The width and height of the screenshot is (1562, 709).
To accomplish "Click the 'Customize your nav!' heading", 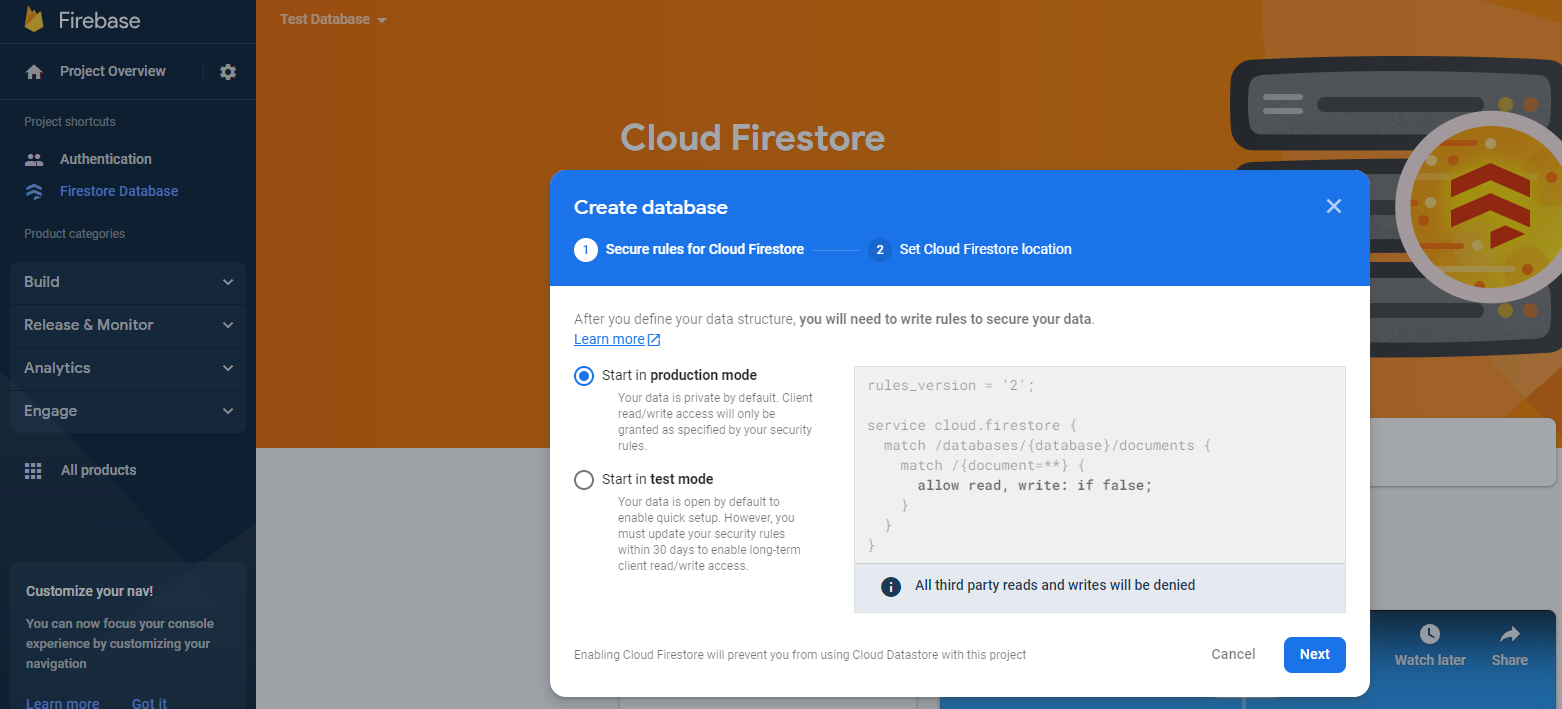I will click(90, 592).
